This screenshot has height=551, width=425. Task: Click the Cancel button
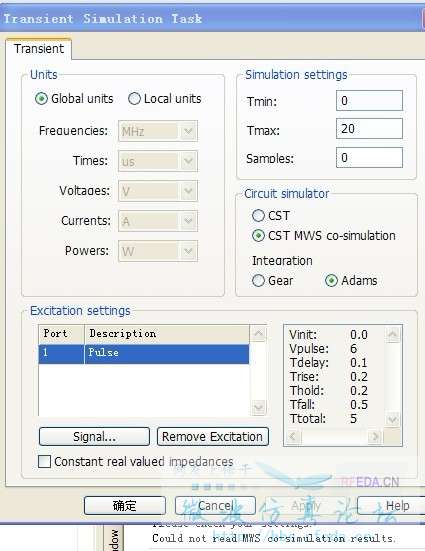[215, 506]
